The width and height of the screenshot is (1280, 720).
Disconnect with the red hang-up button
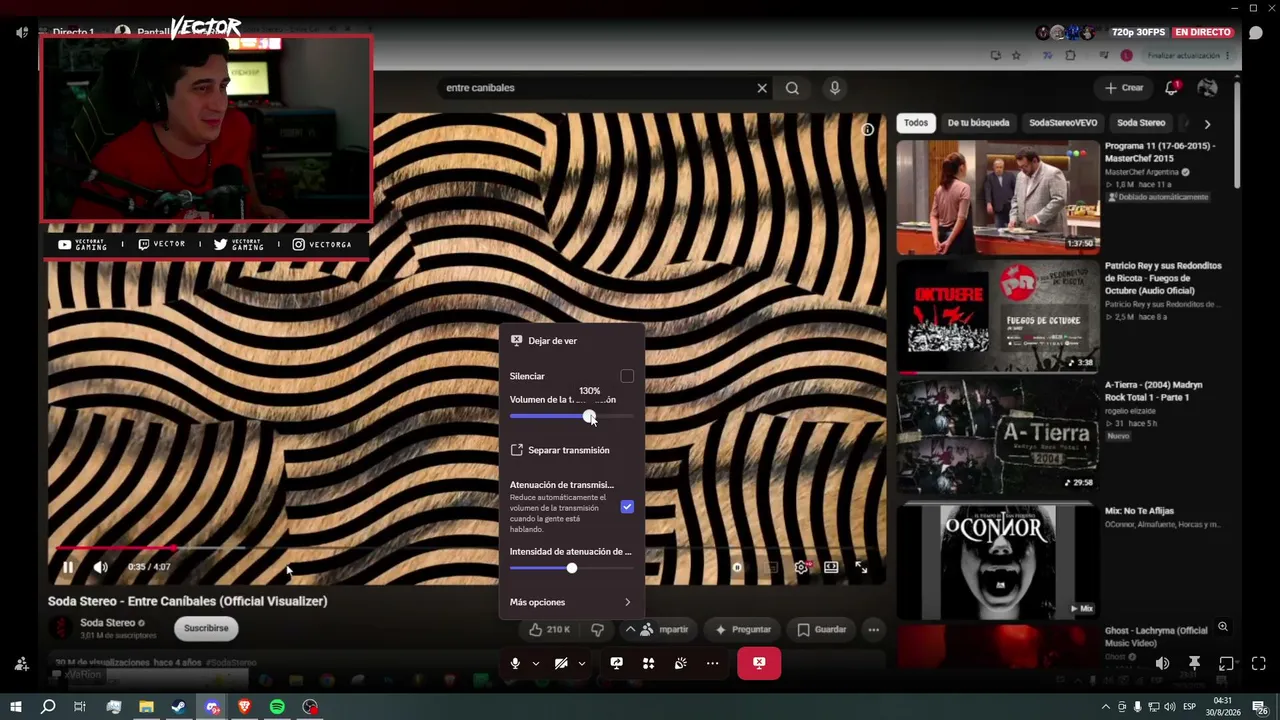click(759, 663)
